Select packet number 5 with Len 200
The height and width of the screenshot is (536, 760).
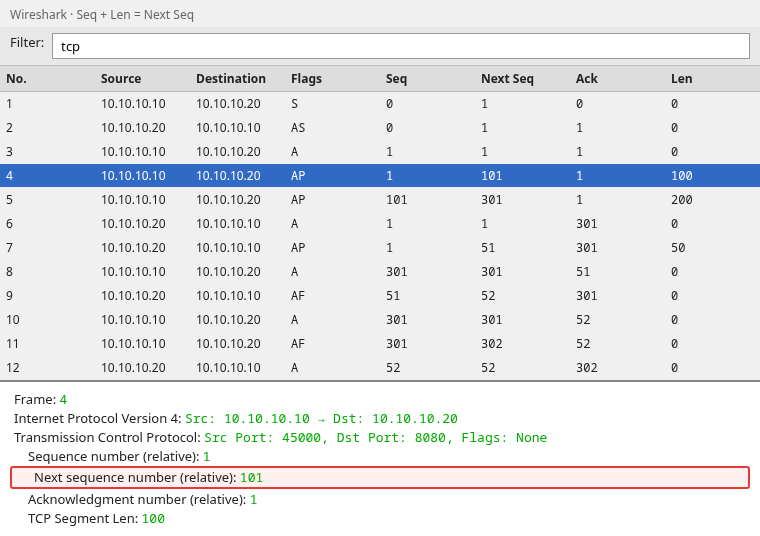[x=380, y=200]
